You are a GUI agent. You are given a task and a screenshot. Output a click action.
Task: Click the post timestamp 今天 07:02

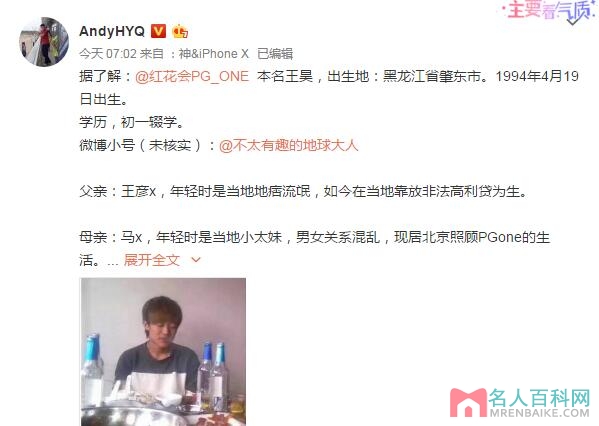point(108,54)
